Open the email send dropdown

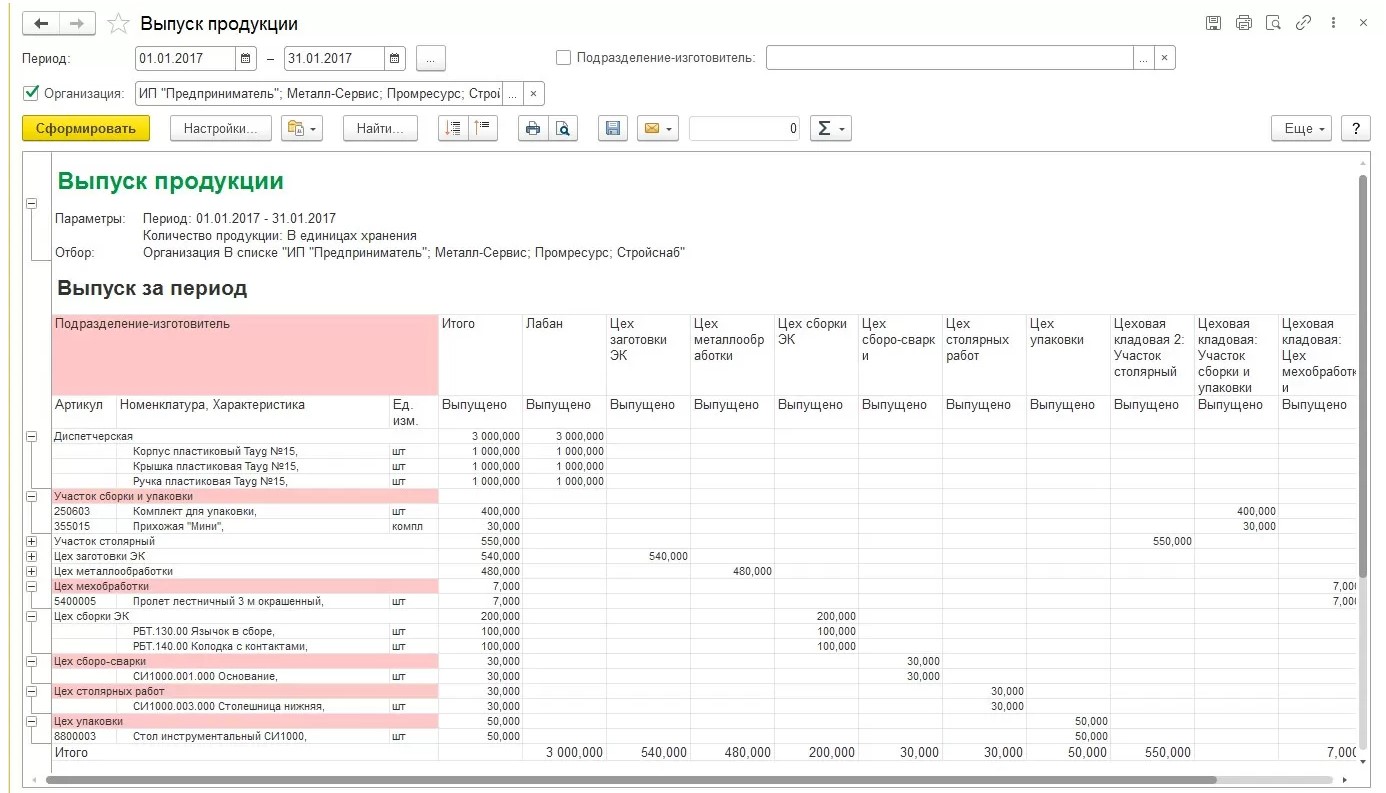pyautogui.click(x=658, y=128)
